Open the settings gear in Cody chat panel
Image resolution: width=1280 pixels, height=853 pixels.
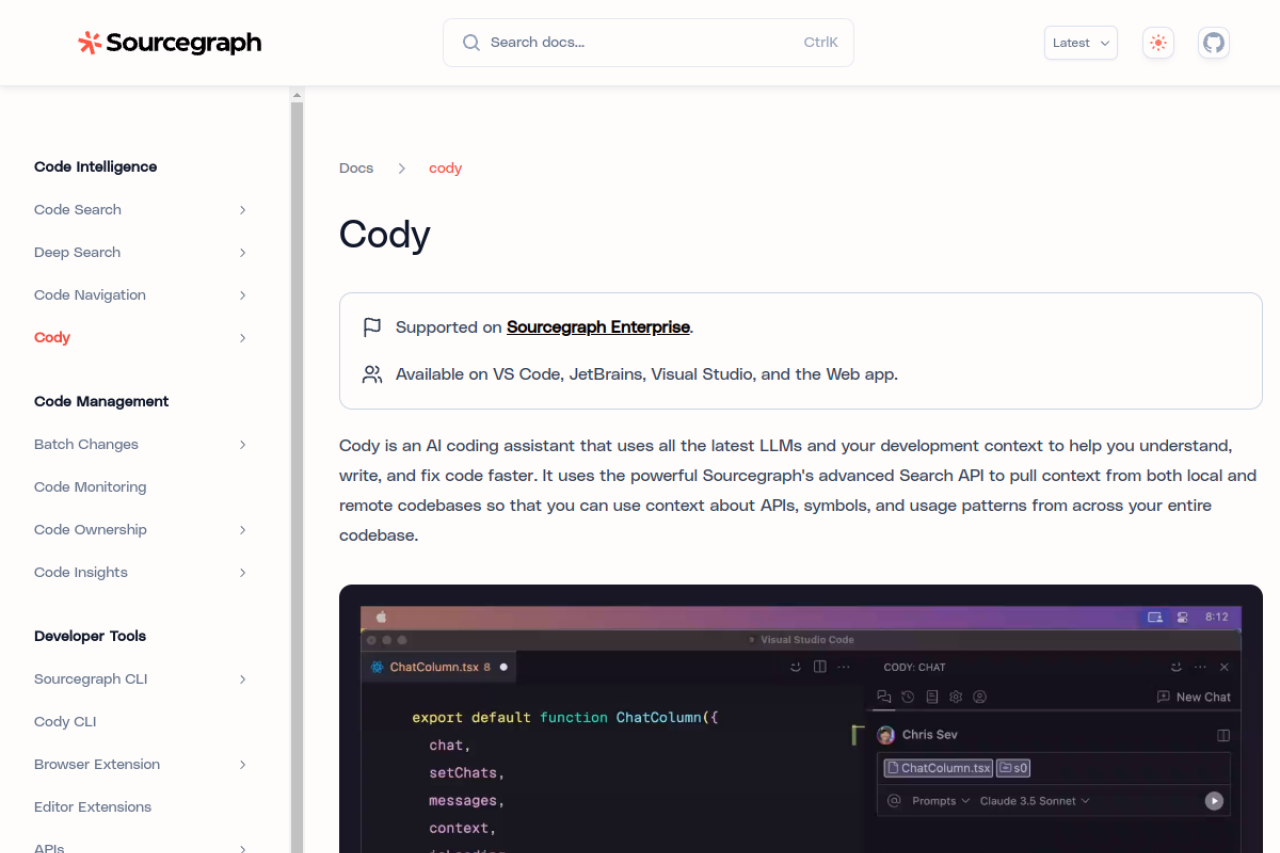tap(955, 696)
